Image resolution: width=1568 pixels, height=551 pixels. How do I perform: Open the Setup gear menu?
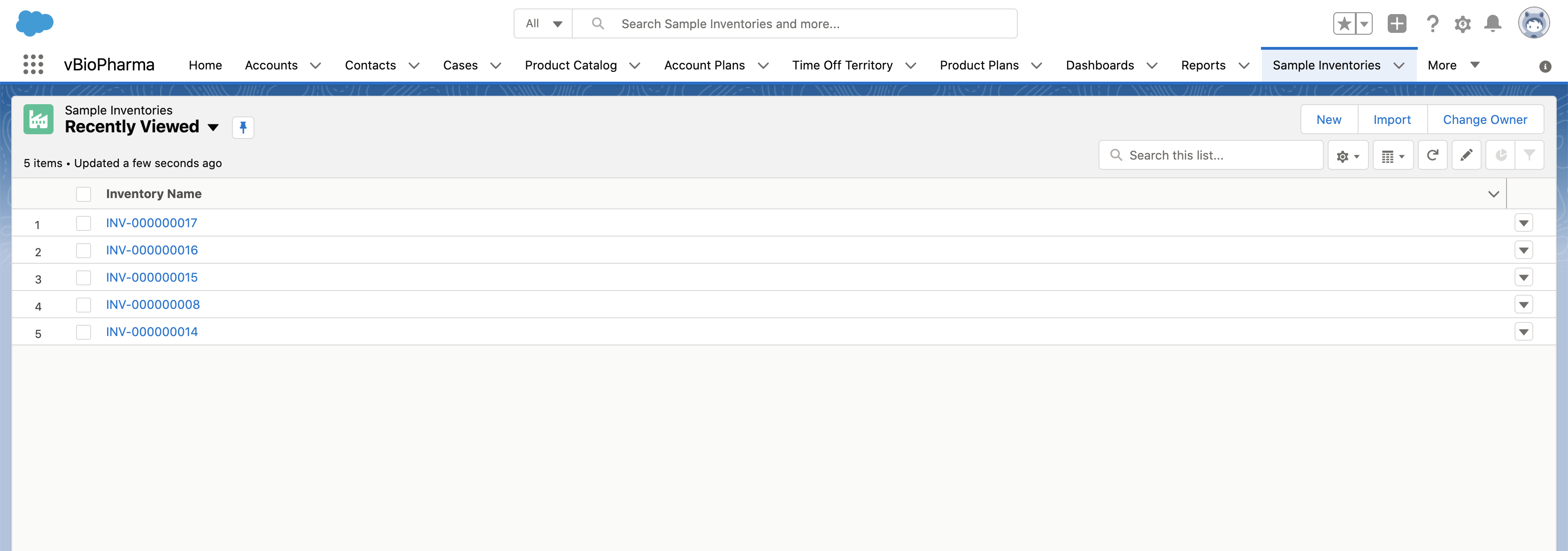coord(1463,24)
